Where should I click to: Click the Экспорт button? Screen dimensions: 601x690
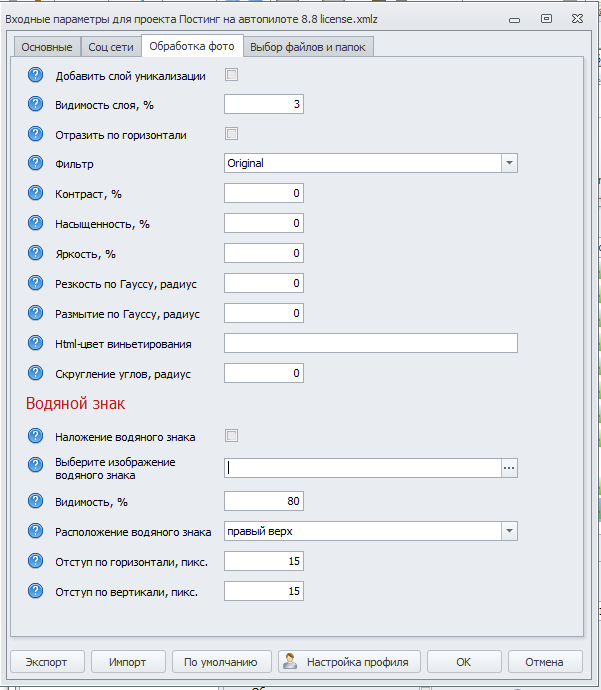point(46,662)
